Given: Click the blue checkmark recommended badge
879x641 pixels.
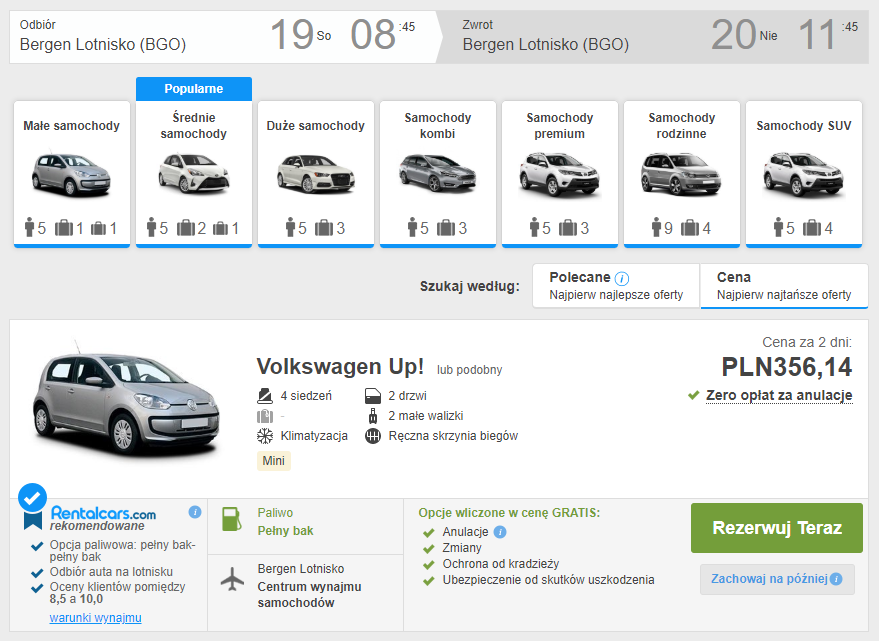Looking at the screenshot, I should tap(33, 497).
